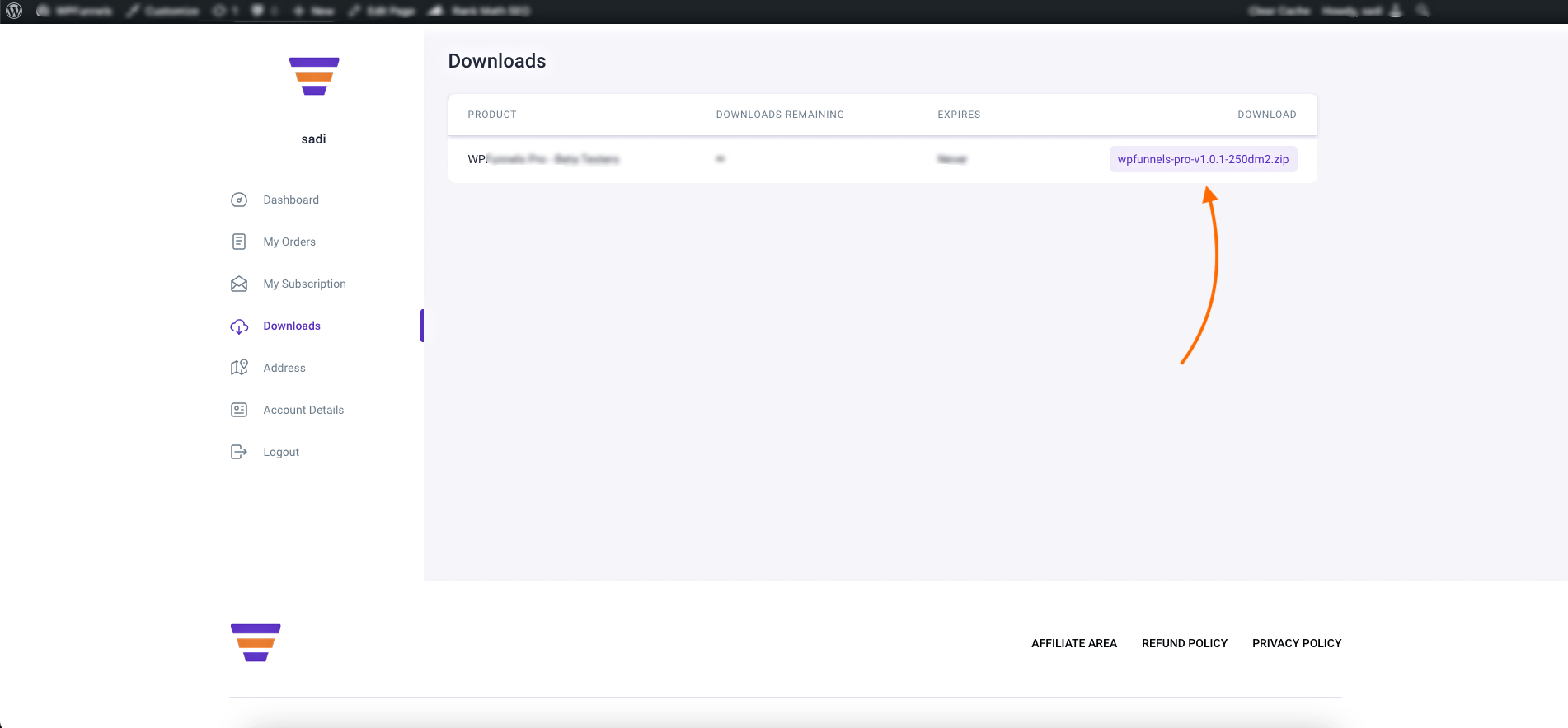Click the Downloads page heading
1568x728 pixels.
tap(497, 61)
